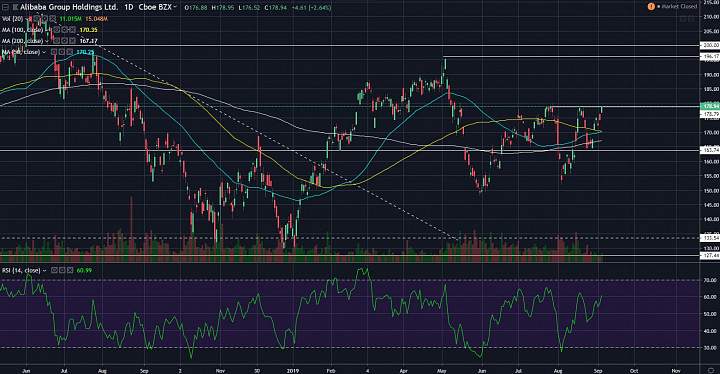Open settings for the RSI (14, close) indicator
Screen dimensions: 720x374
pyautogui.click(x=62, y=270)
